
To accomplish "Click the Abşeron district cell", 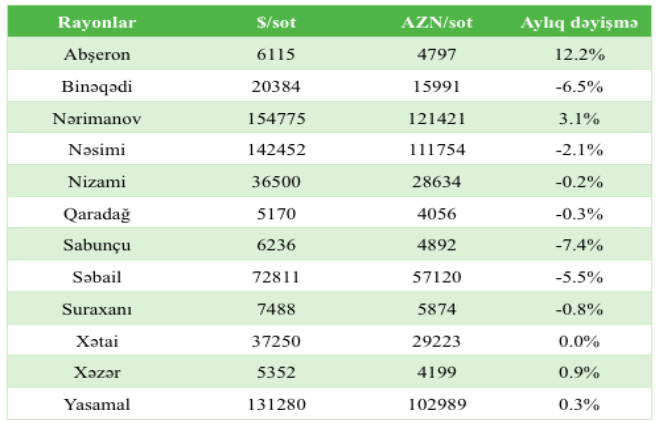I will coord(97,54).
